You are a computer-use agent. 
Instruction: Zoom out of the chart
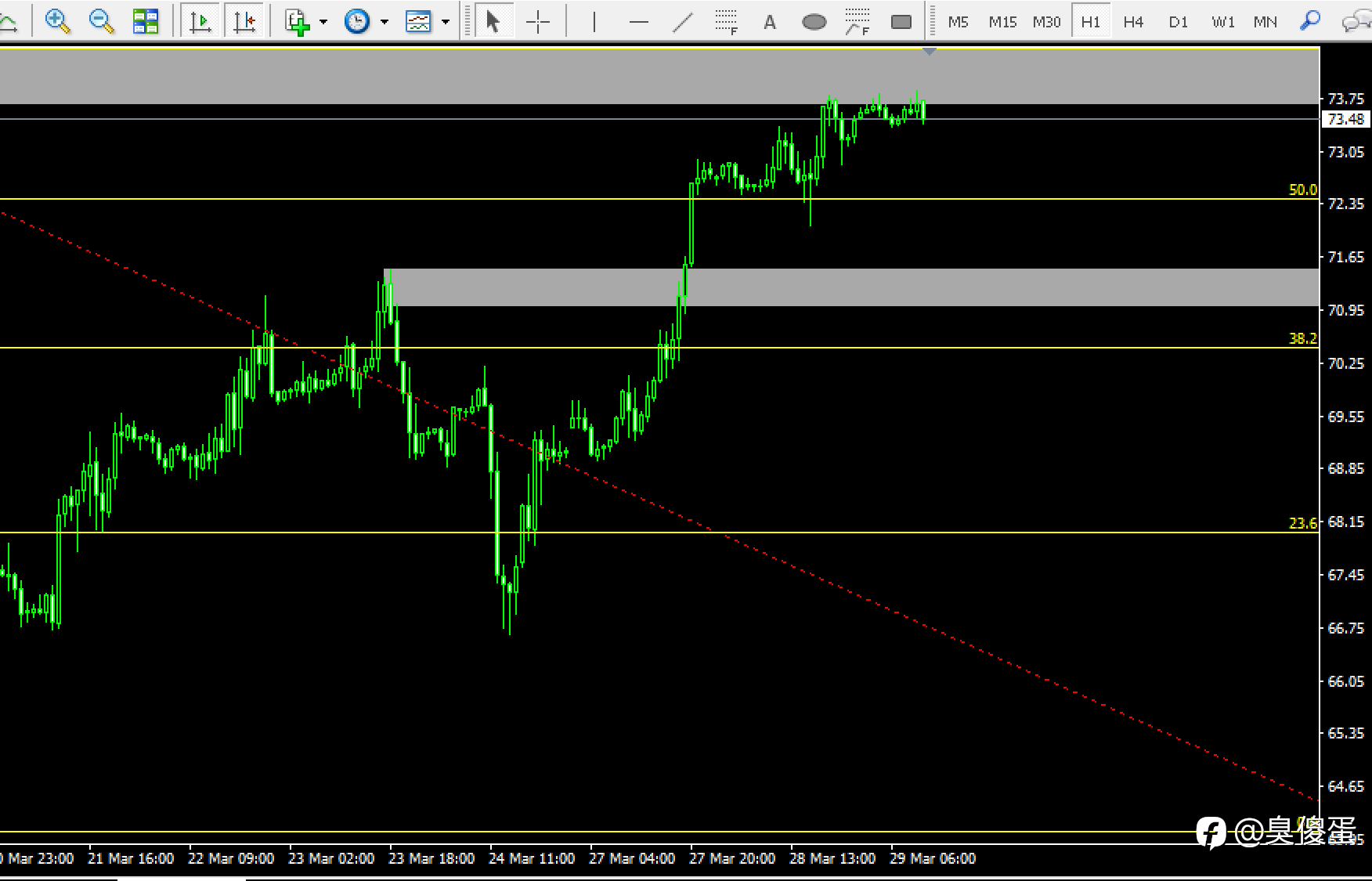tap(101, 21)
